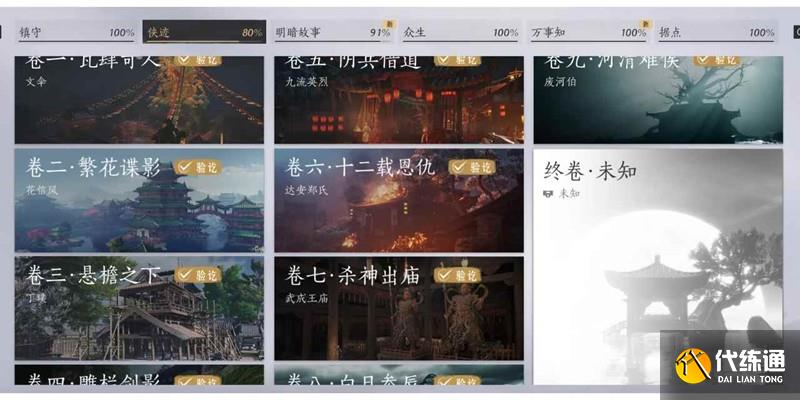Screen dimensions: 800x400
Task: Switch to the 万事知 tab
Action: click(589, 32)
